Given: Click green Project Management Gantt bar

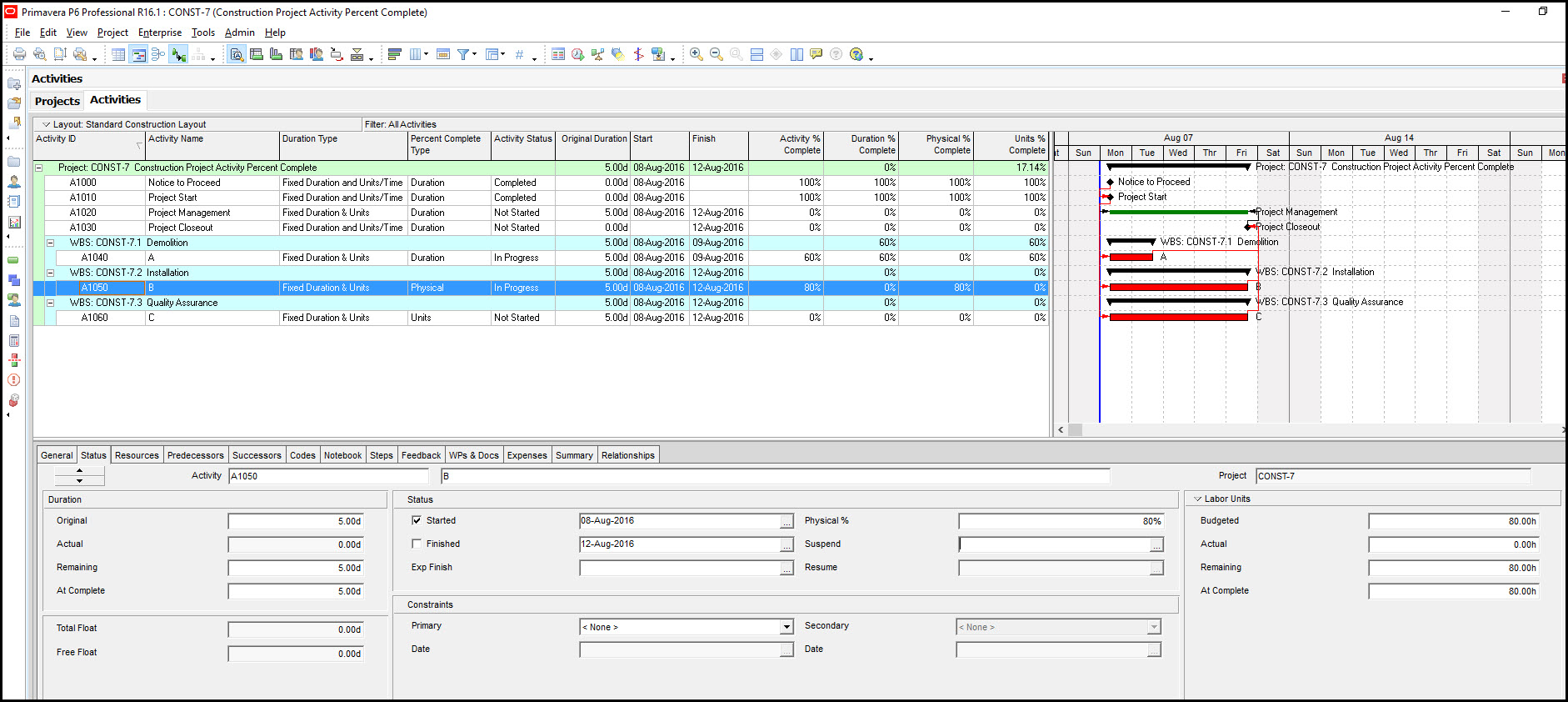Looking at the screenshot, I should (1178, 212).
